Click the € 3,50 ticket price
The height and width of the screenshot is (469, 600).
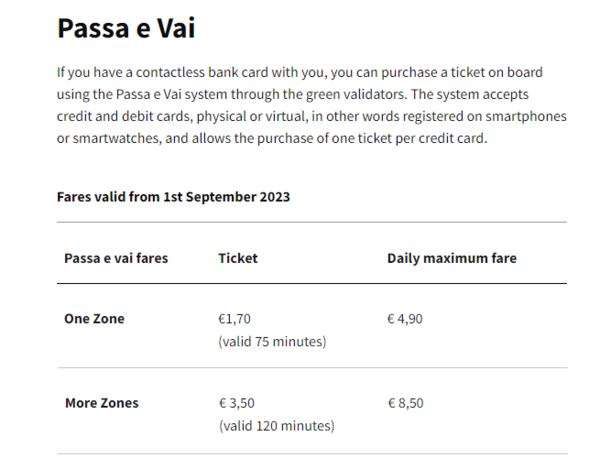(x=236, y=403)
